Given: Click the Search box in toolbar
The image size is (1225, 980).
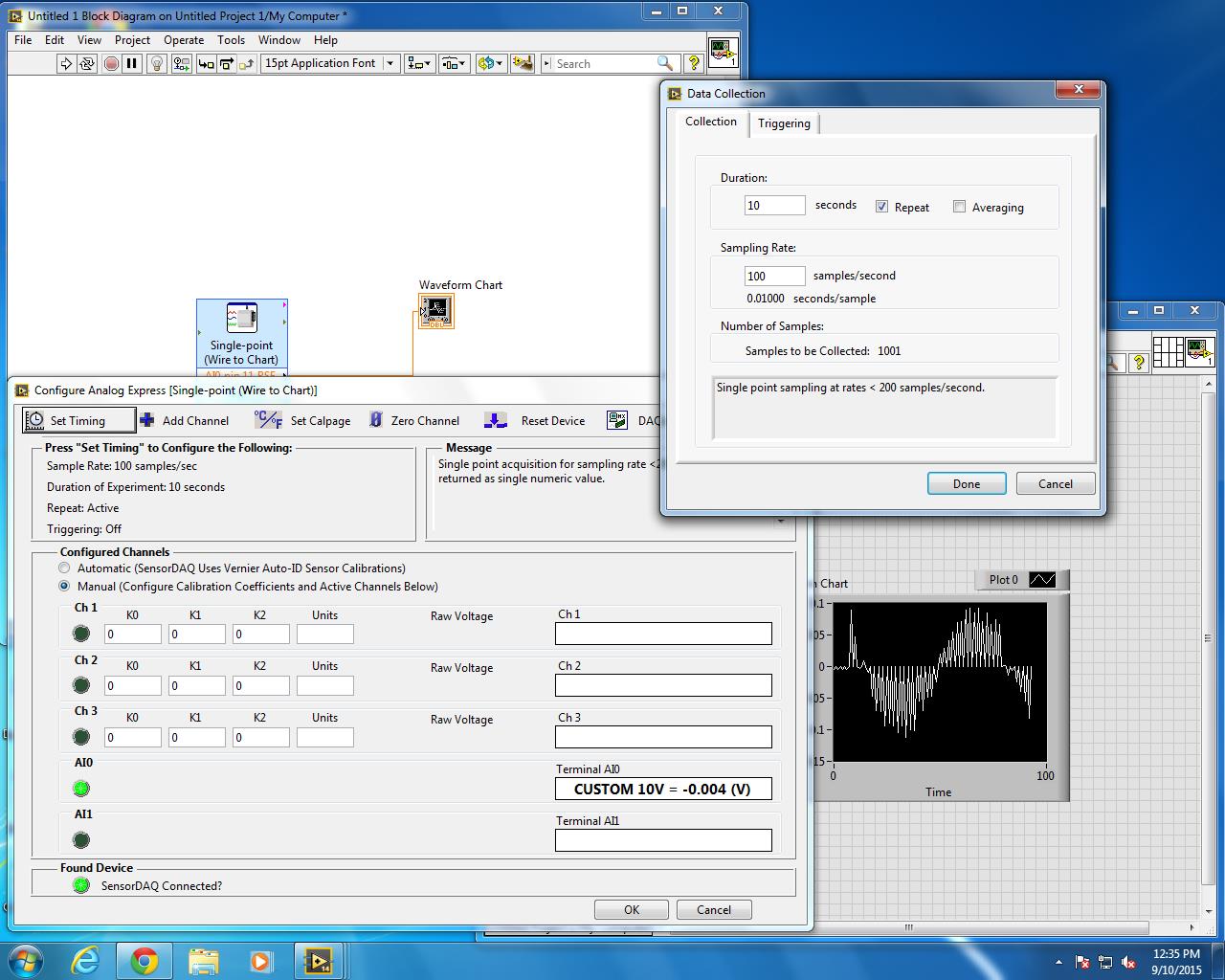Looking at the screenshot, I should pyautogui.click(x=607, y=63).
